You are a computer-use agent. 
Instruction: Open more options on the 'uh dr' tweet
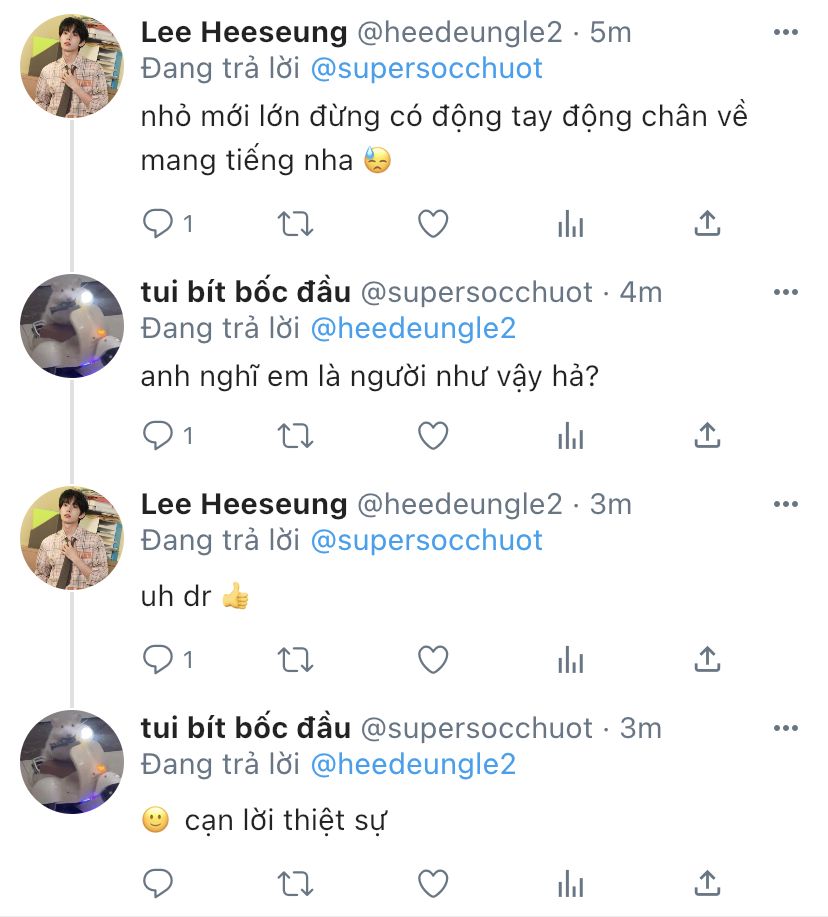pyautogui.click(x=786, y=504)
